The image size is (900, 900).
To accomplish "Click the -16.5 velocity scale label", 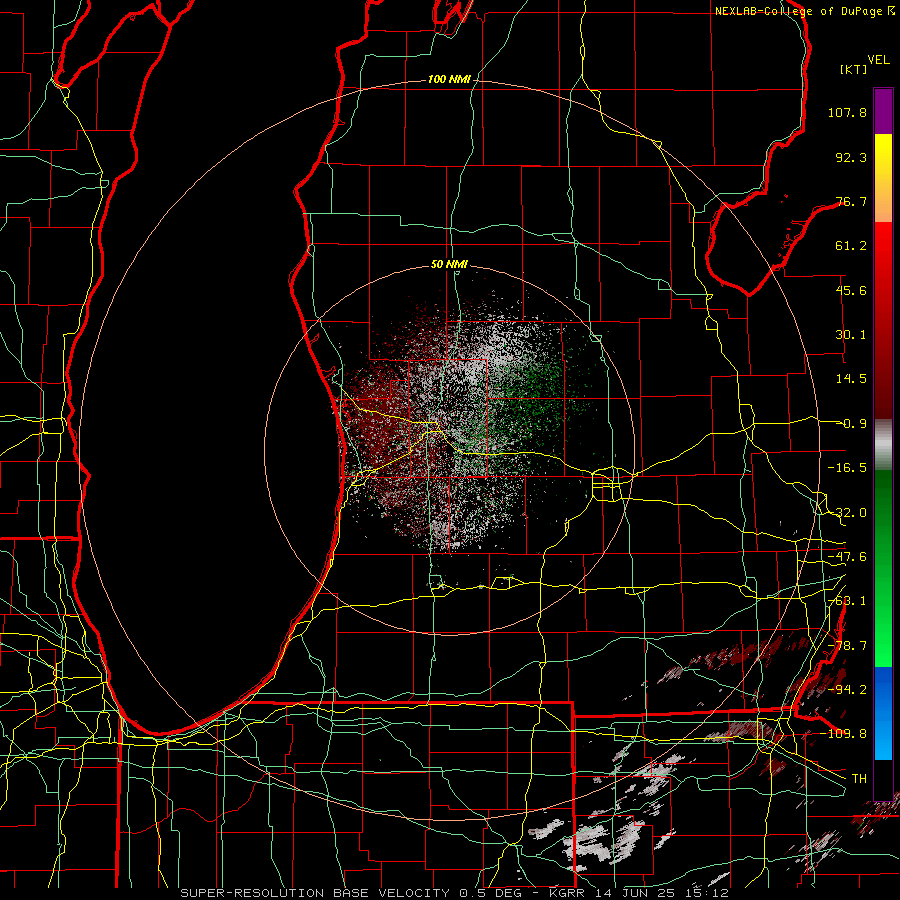I will (x=847, y=468).
